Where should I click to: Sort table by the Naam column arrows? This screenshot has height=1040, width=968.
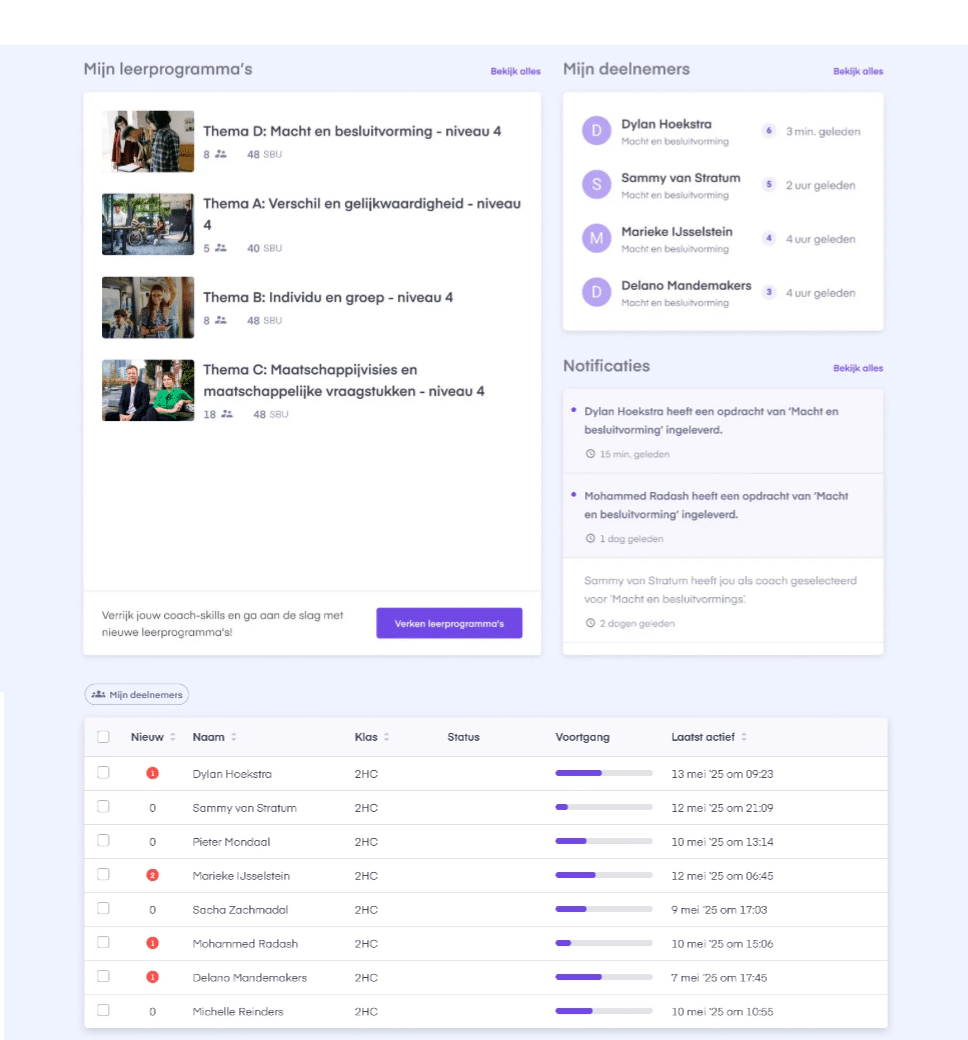point(234,737)
